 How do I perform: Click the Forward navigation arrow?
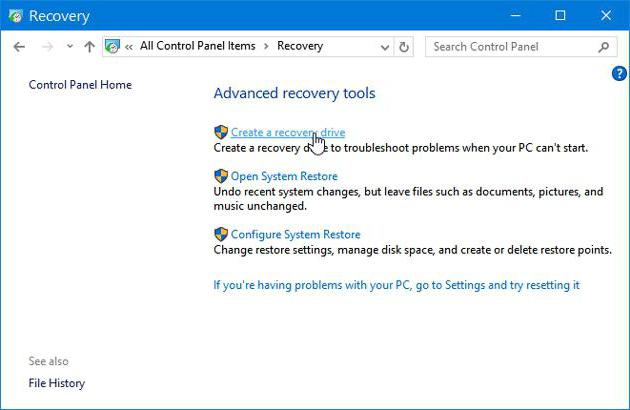[47, 47]
